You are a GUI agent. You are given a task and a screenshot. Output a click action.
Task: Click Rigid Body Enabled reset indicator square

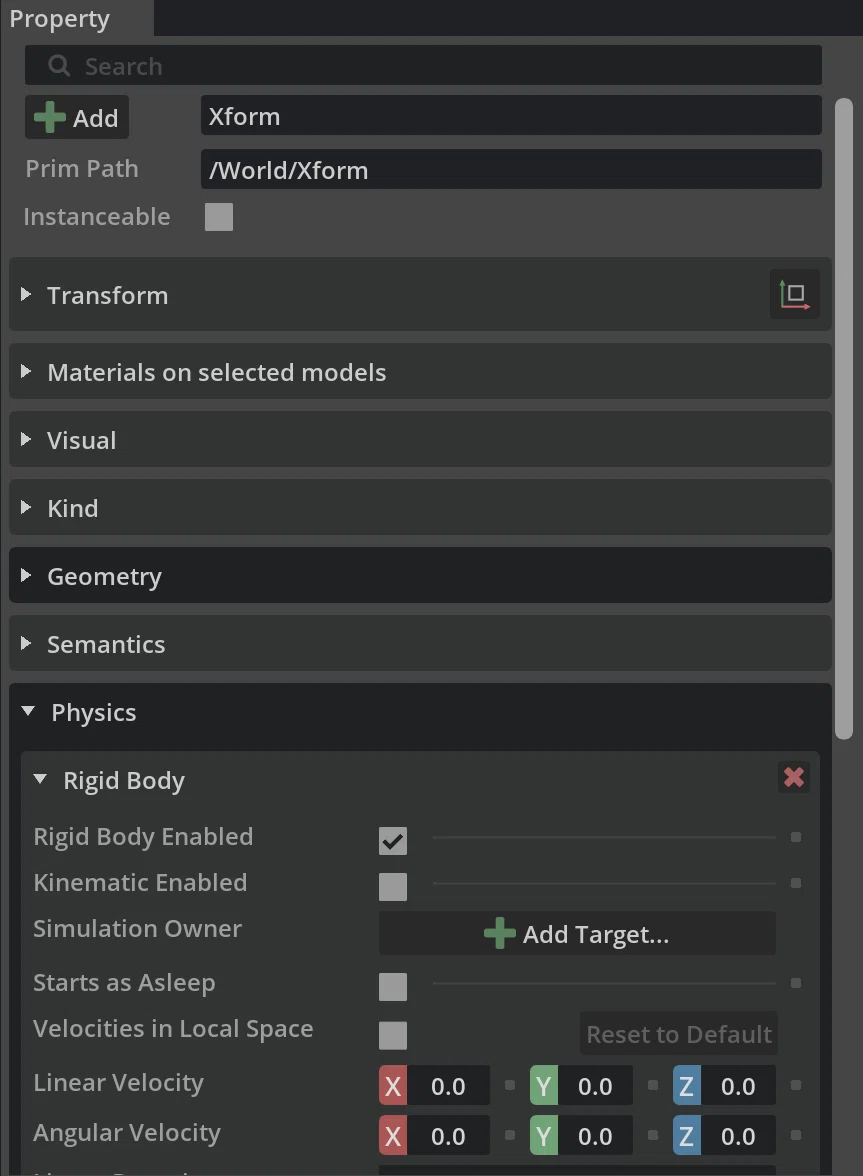click(796, 837)
